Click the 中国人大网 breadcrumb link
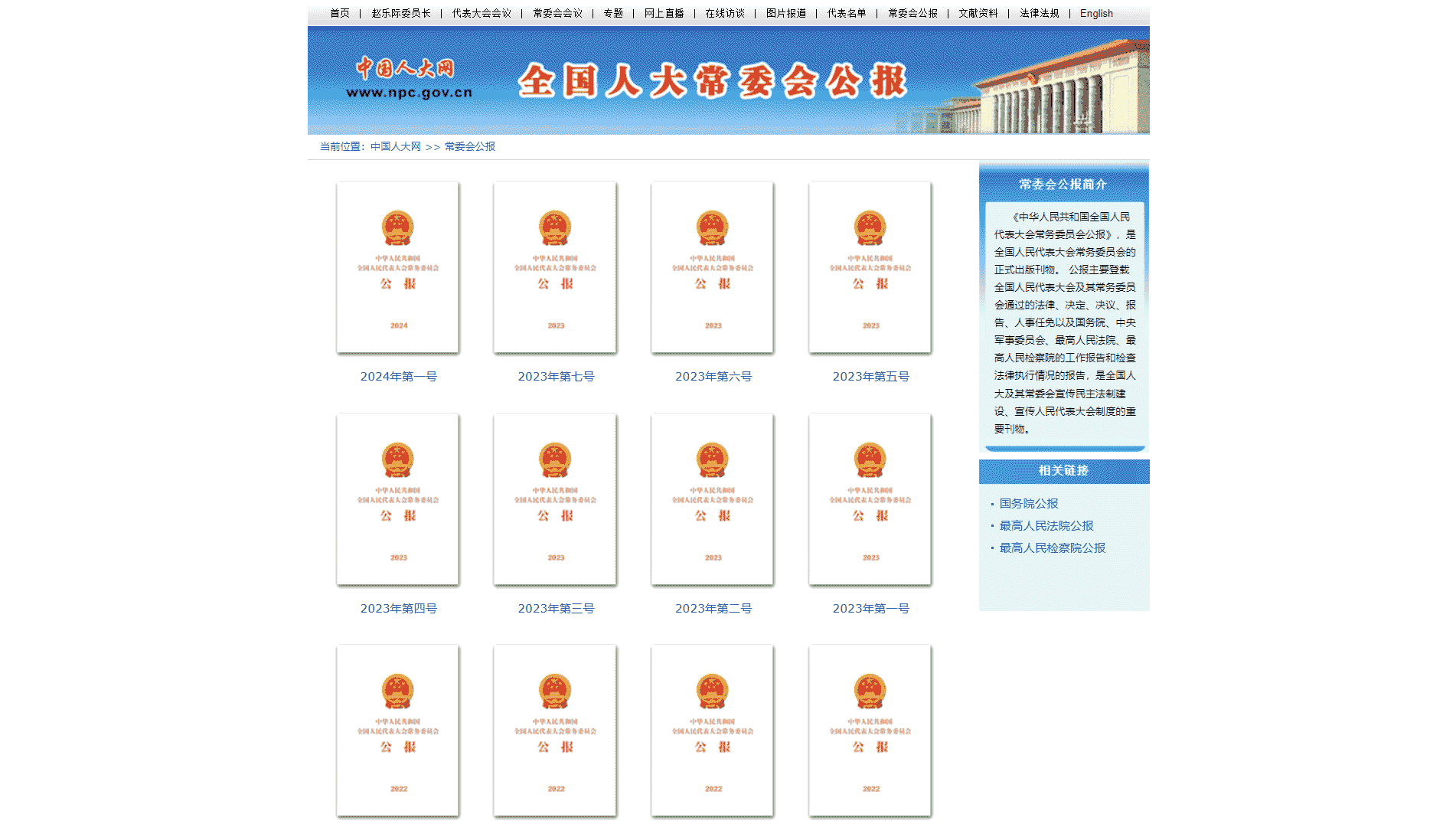1456x827 pixels. (396, 146)
